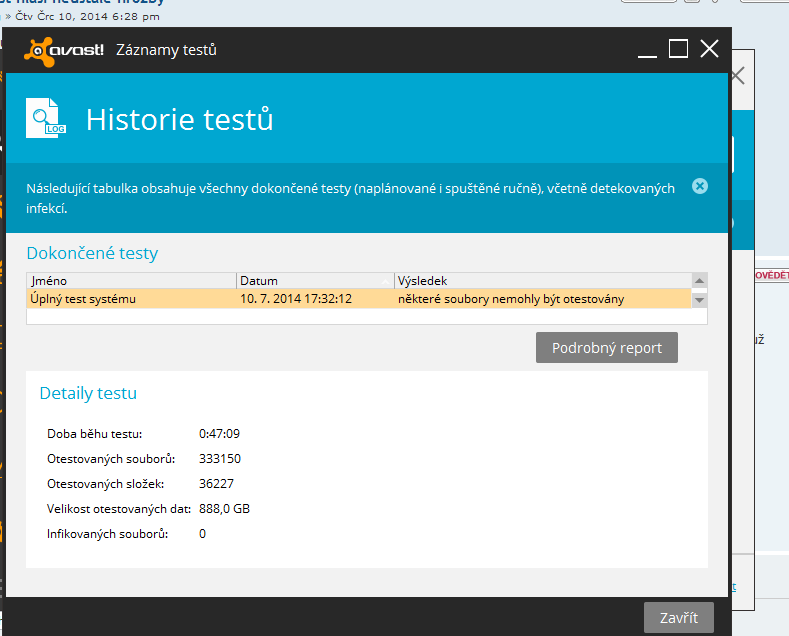Click the forum post date above window
Image resolution: width=789 pixels, height=636 pixels.
86,17
